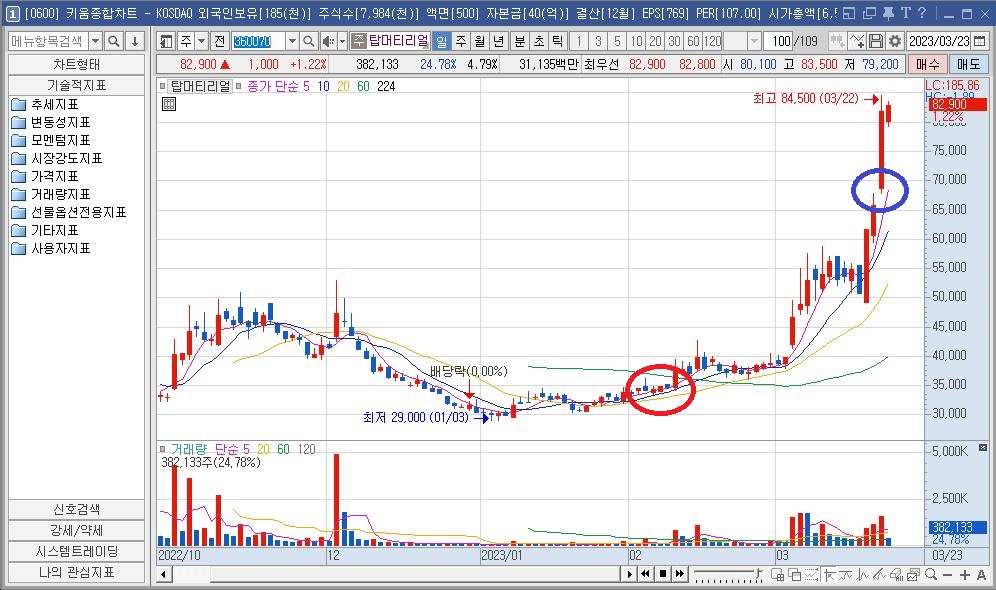
Task: Select the 초 second chart period
Action: pos(539,41)
